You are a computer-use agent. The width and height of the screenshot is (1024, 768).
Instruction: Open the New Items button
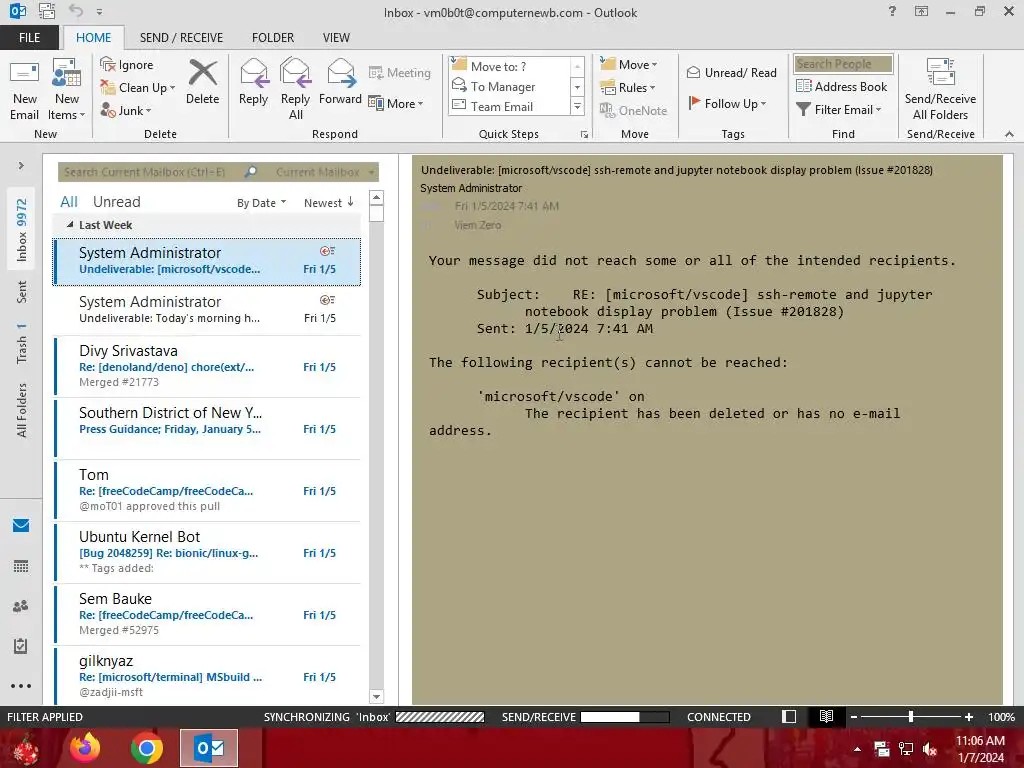pos(67,90)
